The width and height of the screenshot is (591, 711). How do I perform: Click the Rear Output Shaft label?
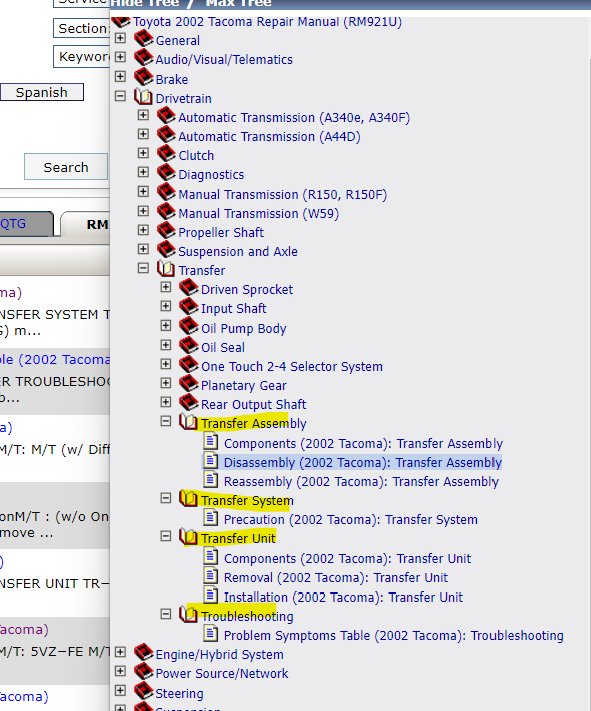click(254, 404)
